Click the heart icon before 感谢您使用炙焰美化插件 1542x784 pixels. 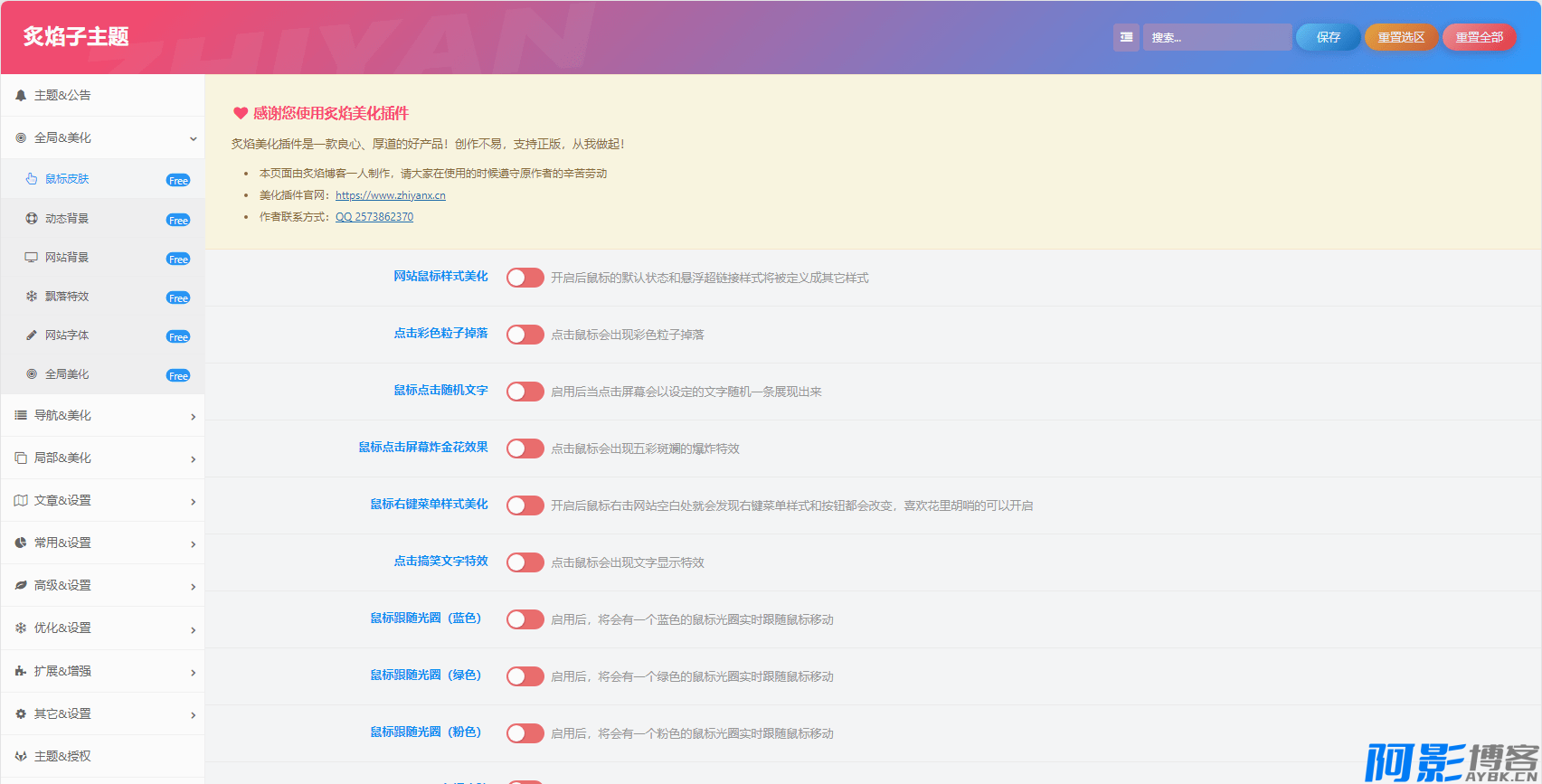[x=241, y=113]
